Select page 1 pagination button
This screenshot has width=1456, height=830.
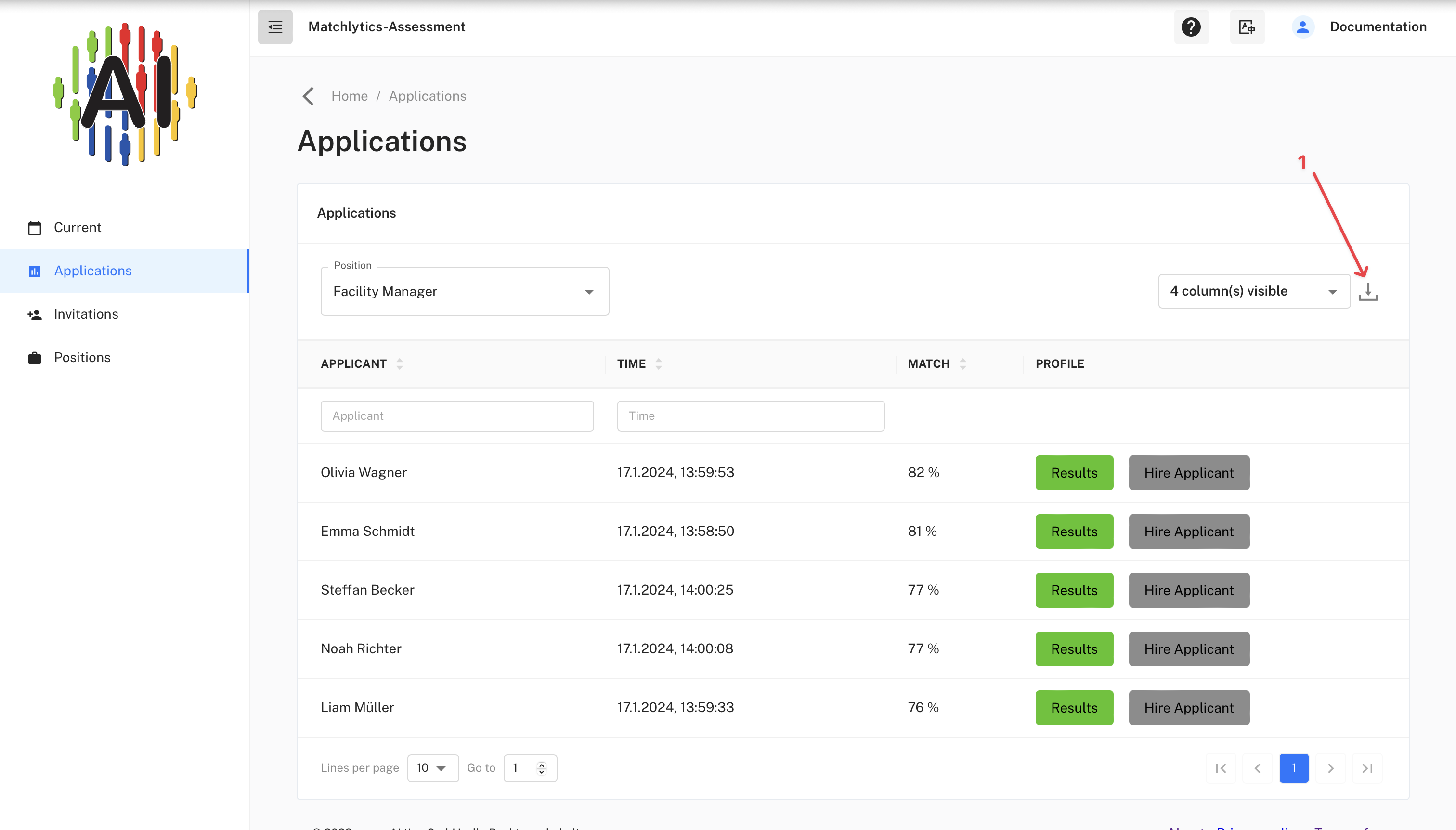(x=1294, y=768)
